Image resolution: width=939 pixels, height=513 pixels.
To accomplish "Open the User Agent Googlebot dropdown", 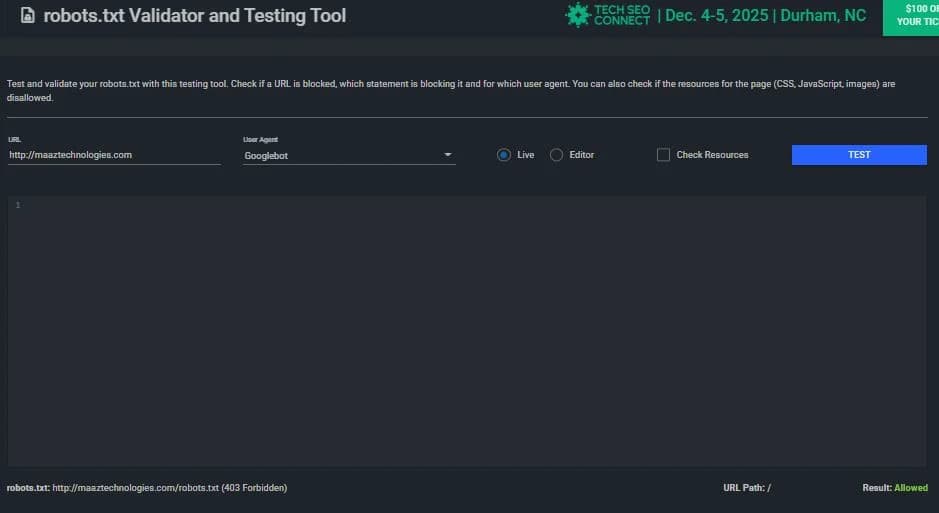I will click(349, 156).
